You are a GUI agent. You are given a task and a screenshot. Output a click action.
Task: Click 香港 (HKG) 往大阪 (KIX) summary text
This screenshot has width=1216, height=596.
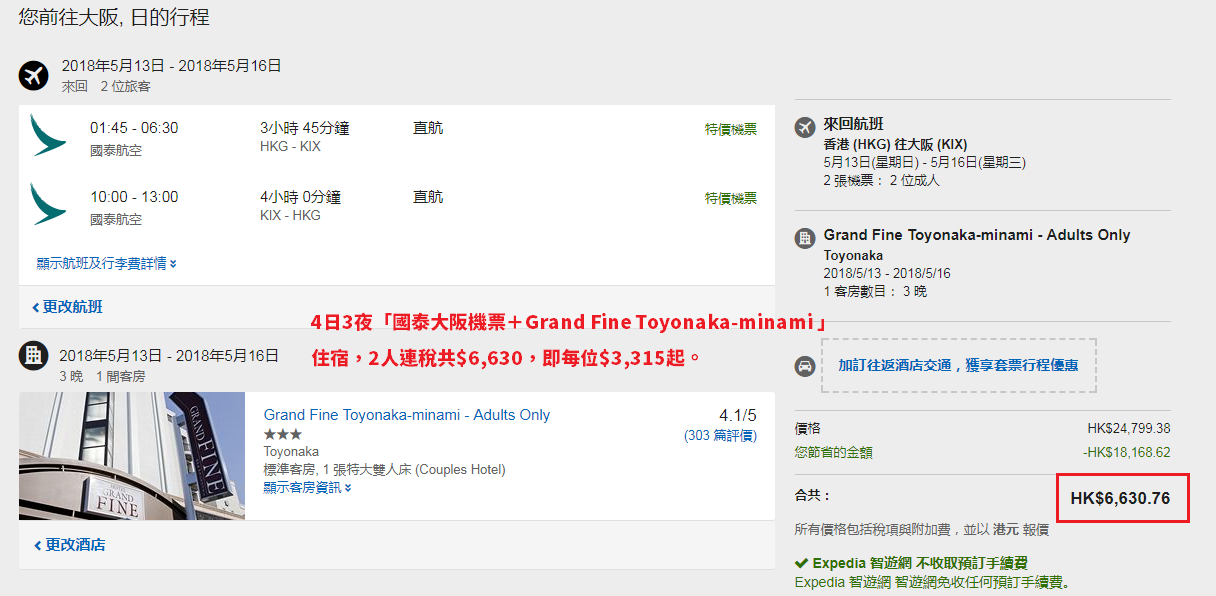895,144
